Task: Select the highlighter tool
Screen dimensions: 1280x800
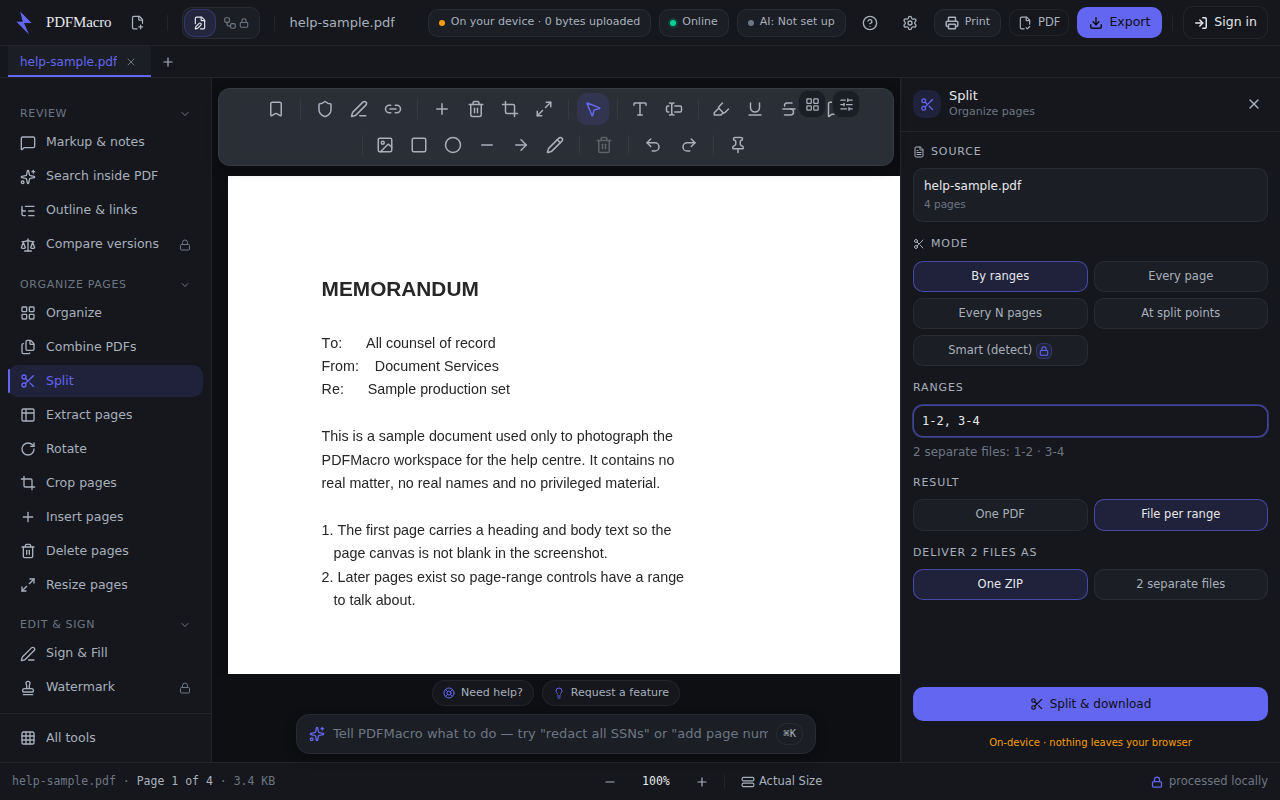Action: click(x=721, y=109)
